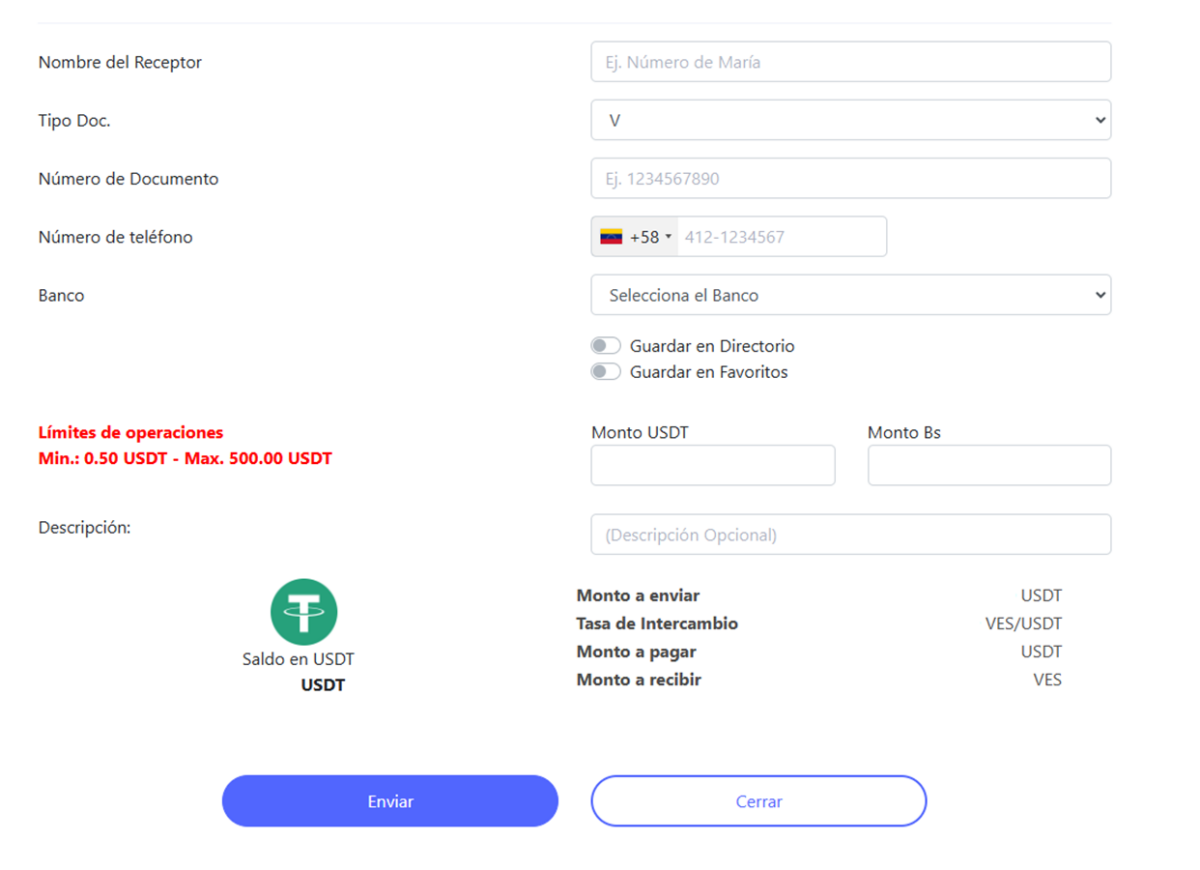This screenshot has height=870, width=1200.
Task: Click the green Tether USDT logo
Action: [304, 612]
